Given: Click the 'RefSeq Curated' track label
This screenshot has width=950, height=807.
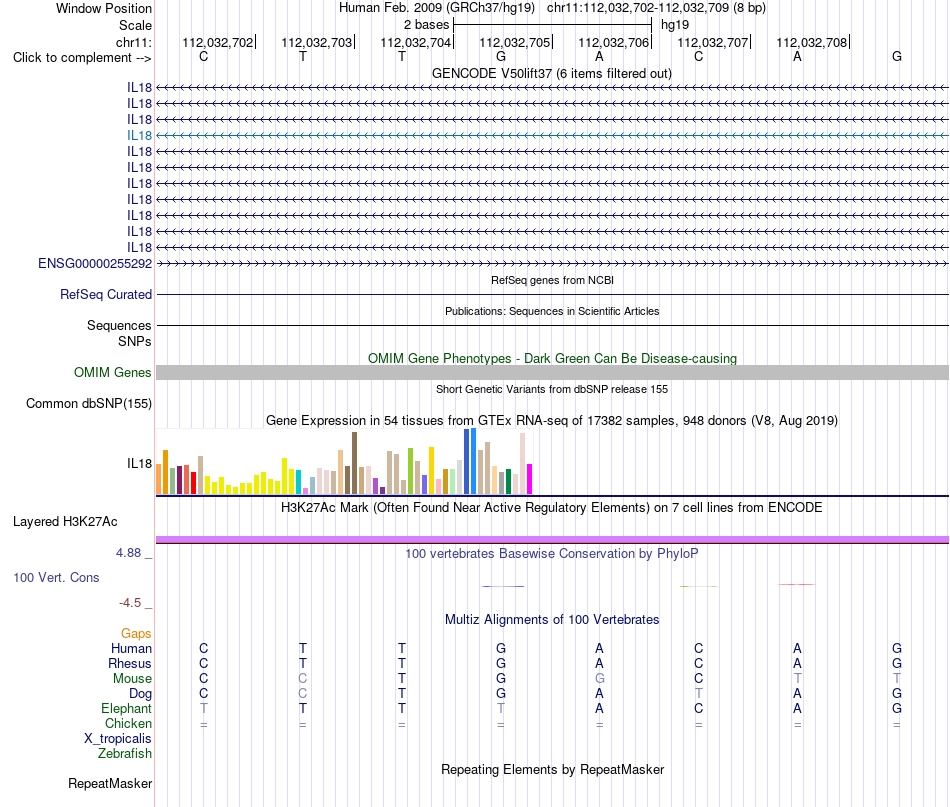Looking at the screenshot, I should [x=106, y=294].
